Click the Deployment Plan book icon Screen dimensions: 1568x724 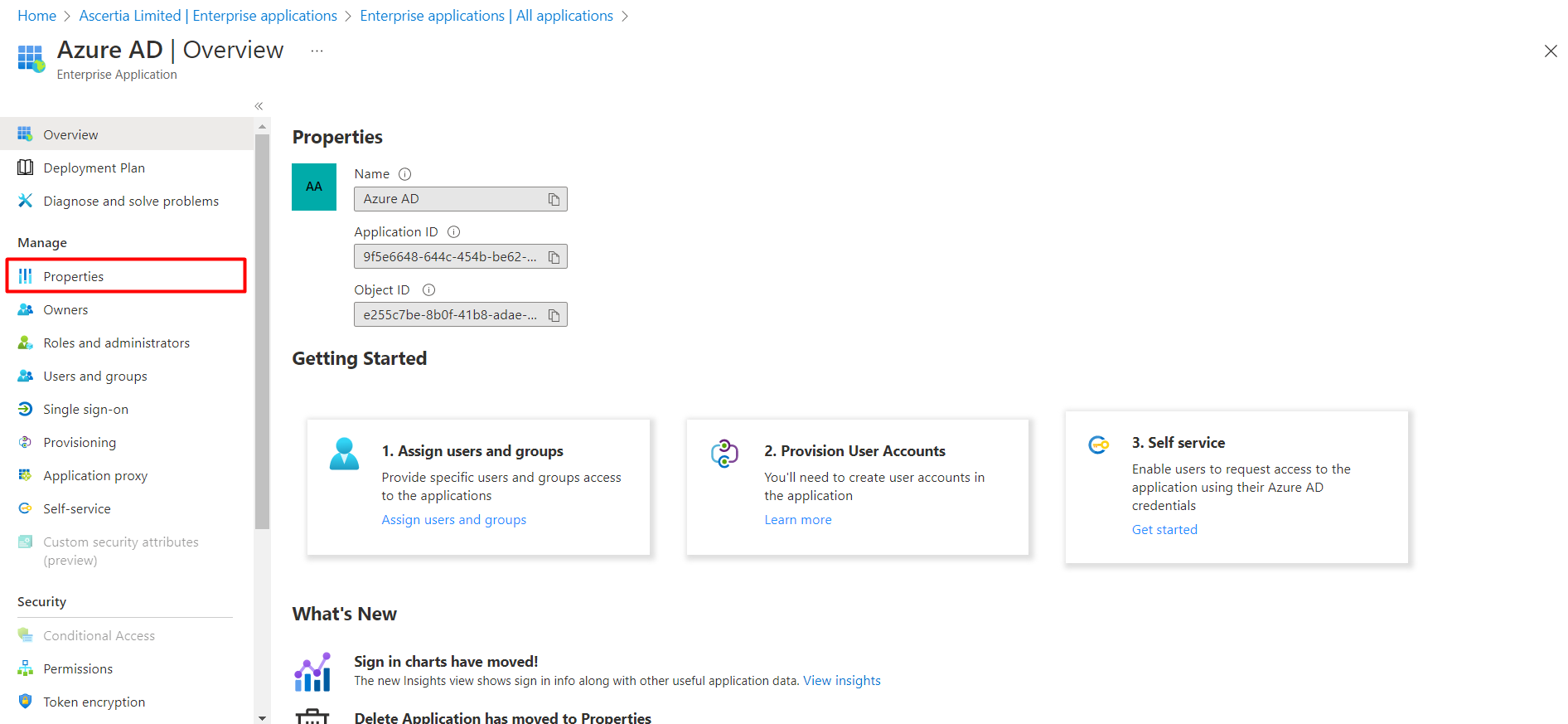pos(26,168)
